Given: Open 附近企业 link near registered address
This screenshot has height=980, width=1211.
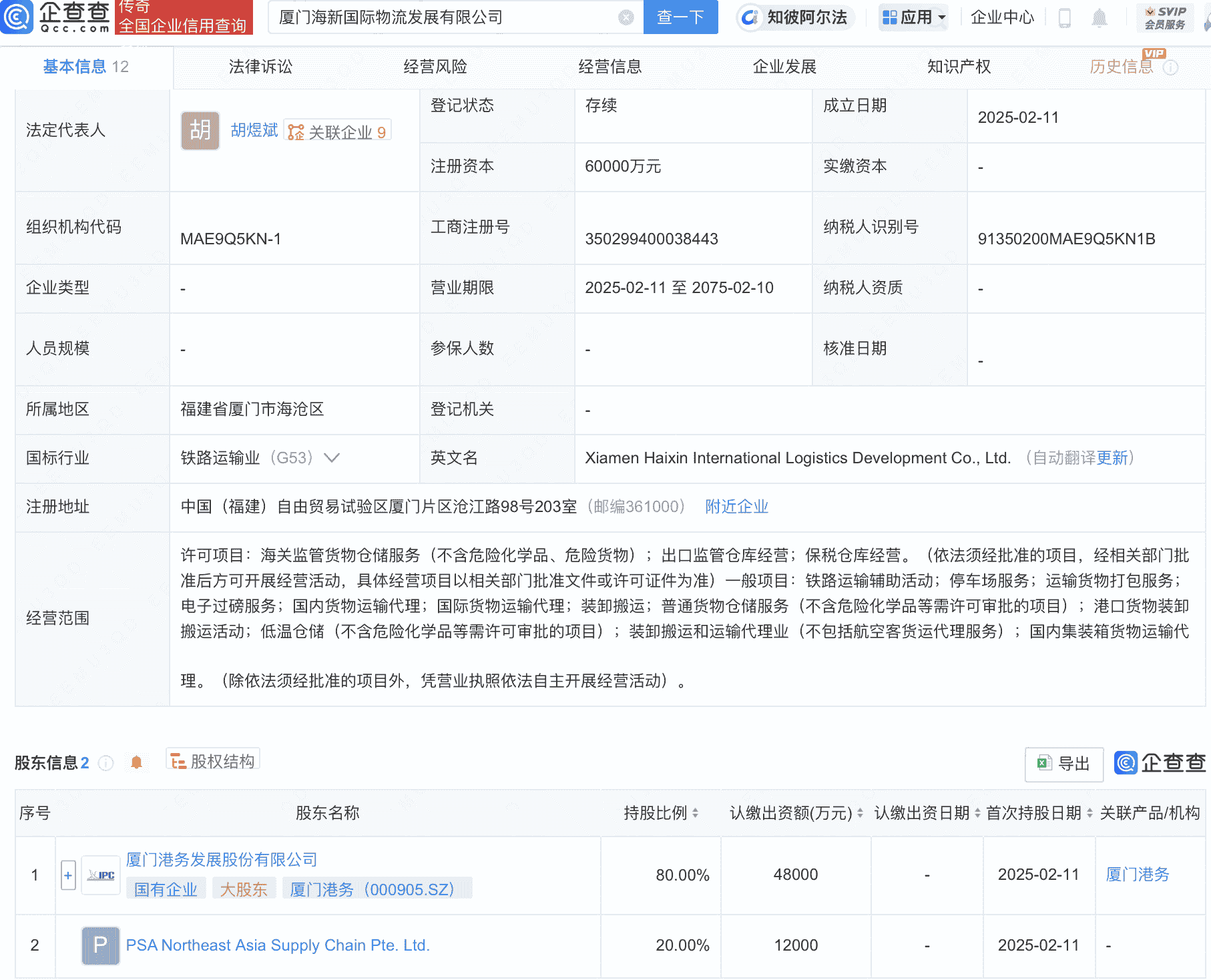Looking at the screenshot, I should point(736,507).
